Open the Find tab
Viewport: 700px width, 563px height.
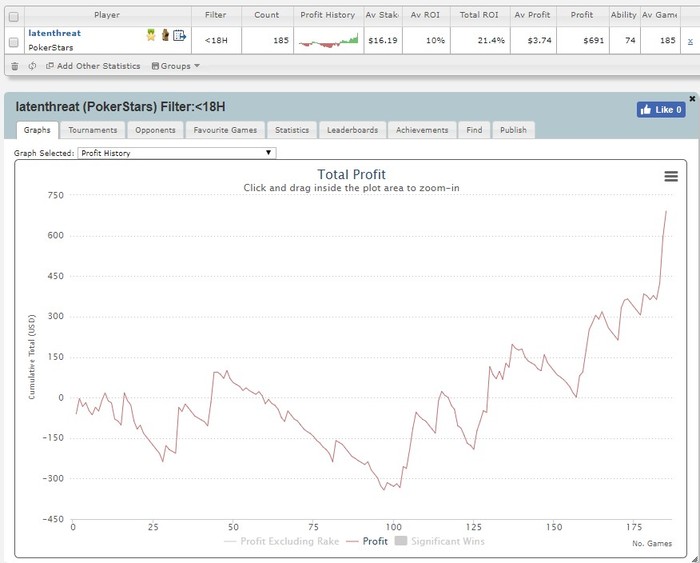tap(474, 130)
